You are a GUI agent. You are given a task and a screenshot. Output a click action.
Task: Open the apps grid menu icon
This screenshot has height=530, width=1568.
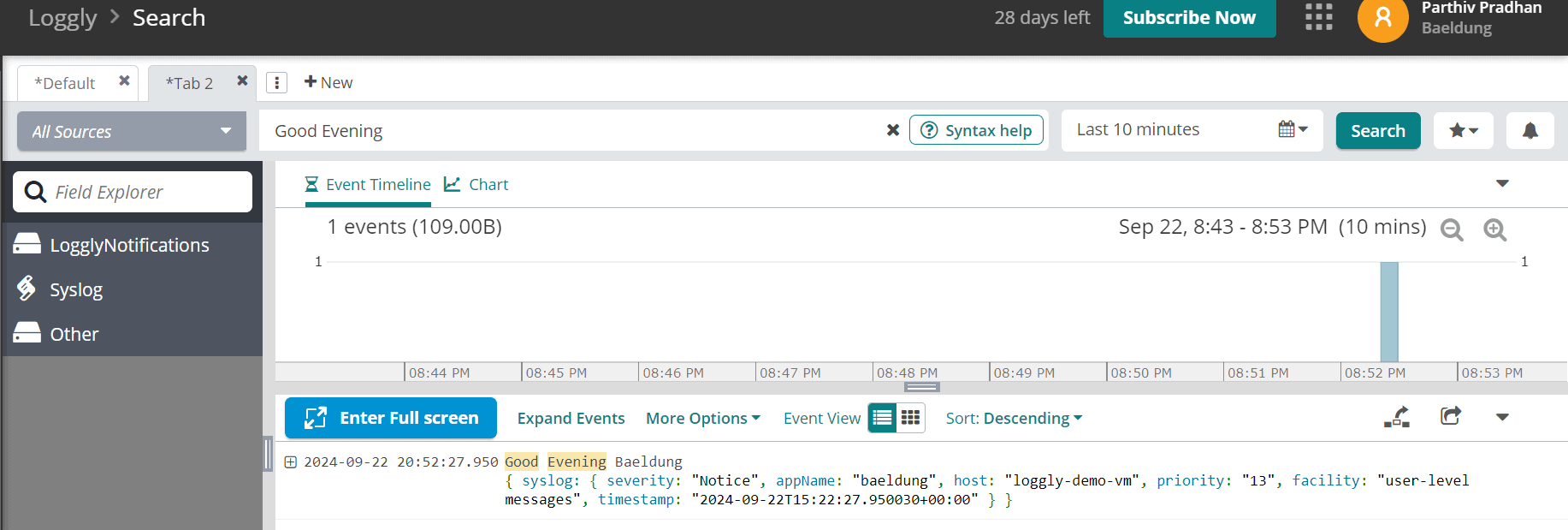(x=1318, y=17)
